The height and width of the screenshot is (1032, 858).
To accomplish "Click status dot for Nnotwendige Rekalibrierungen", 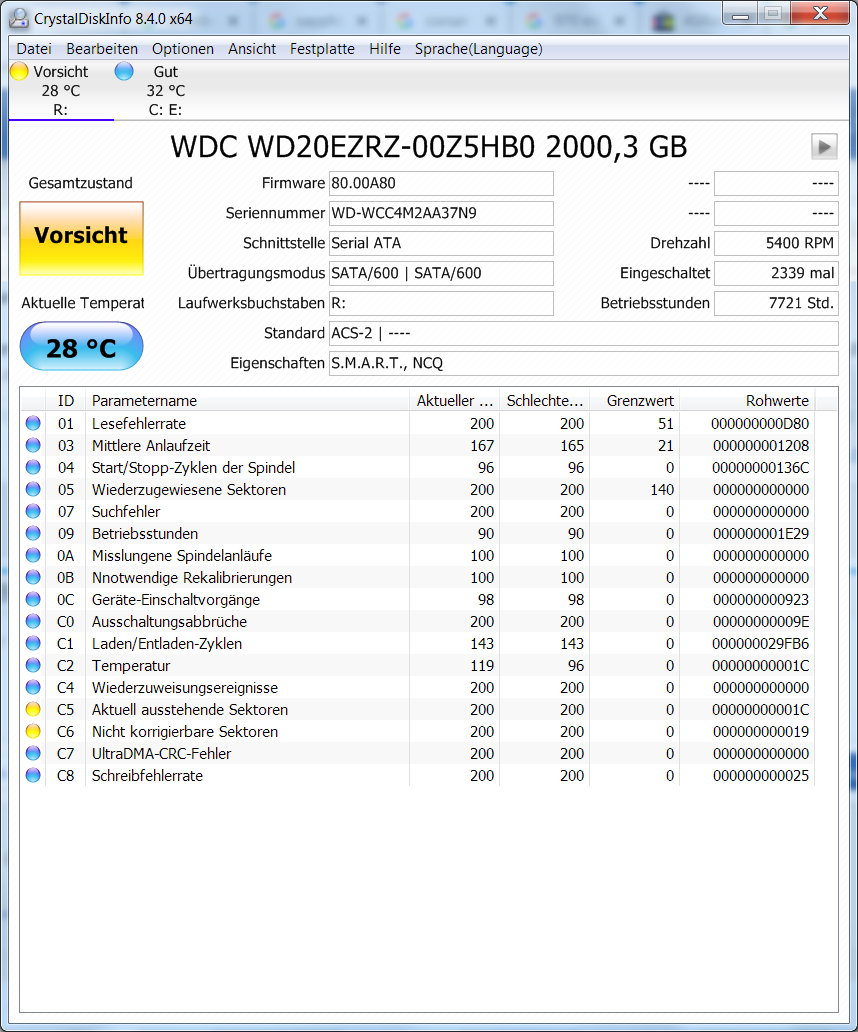I will click(33, 577).
